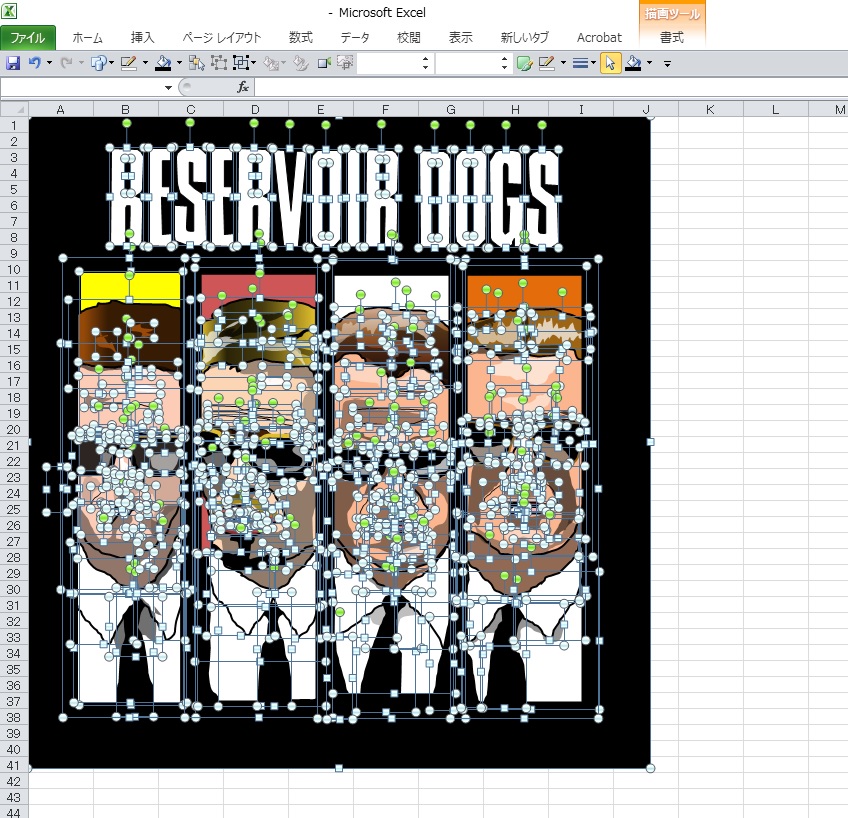
Task: Click the second outline pen icon
Action: point(547,63)
